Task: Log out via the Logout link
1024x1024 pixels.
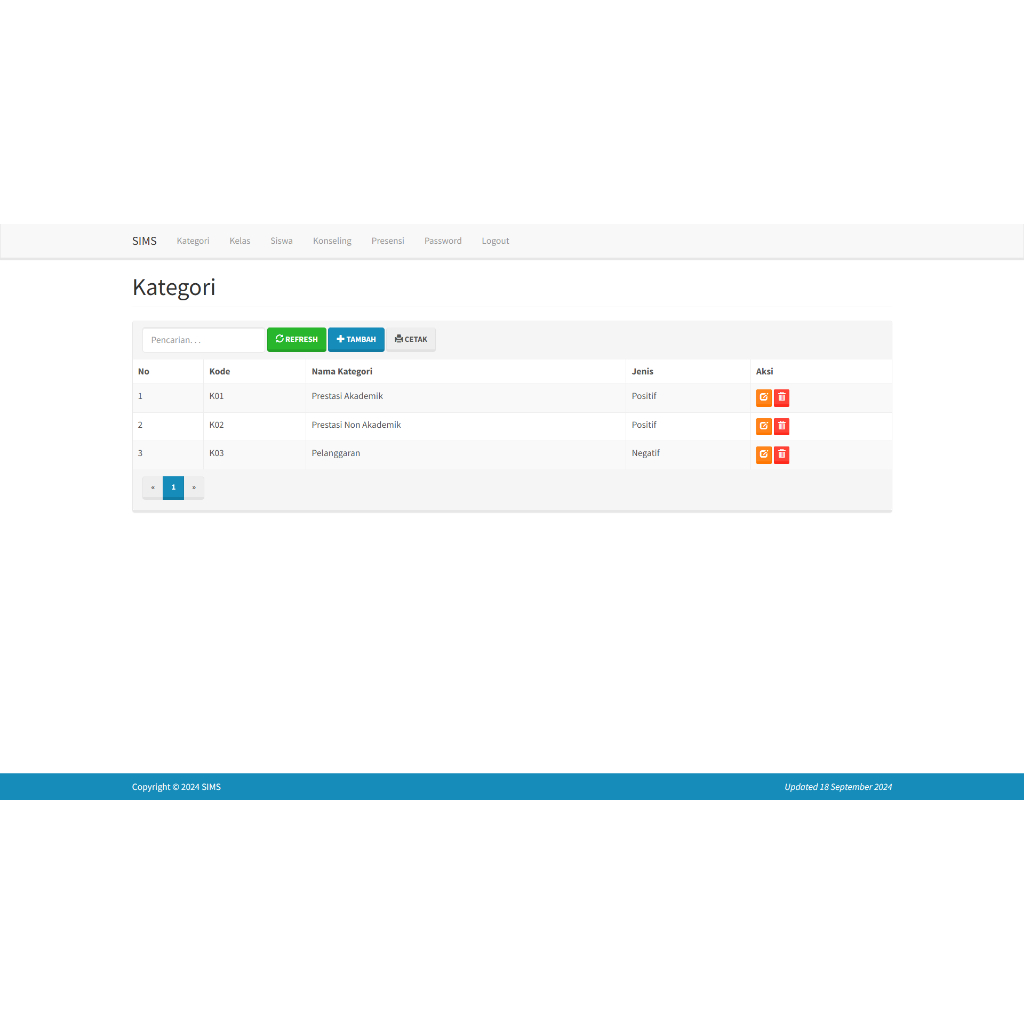Action: click(495, 240)
